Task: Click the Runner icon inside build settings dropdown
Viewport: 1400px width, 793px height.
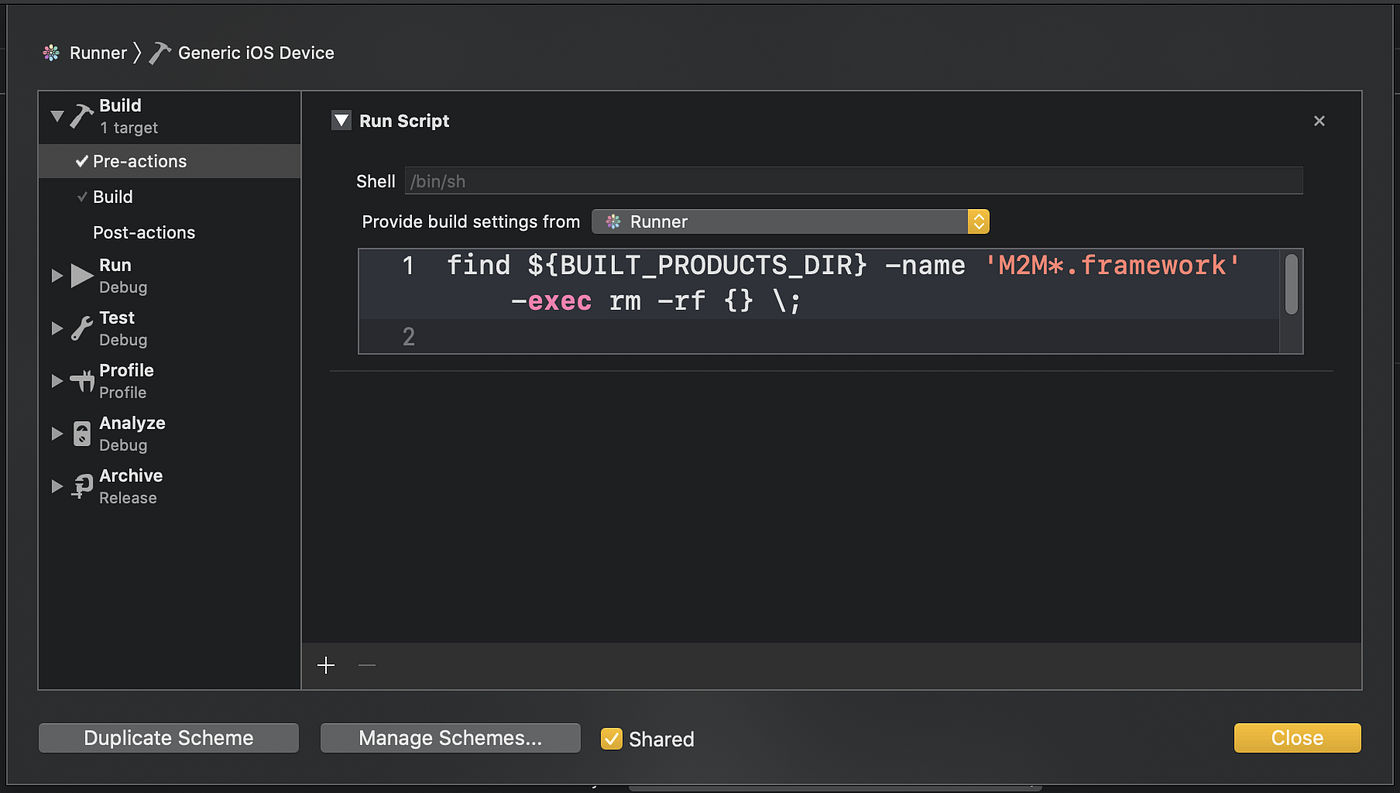Action: pyautogui.click(x=613, y=222)
